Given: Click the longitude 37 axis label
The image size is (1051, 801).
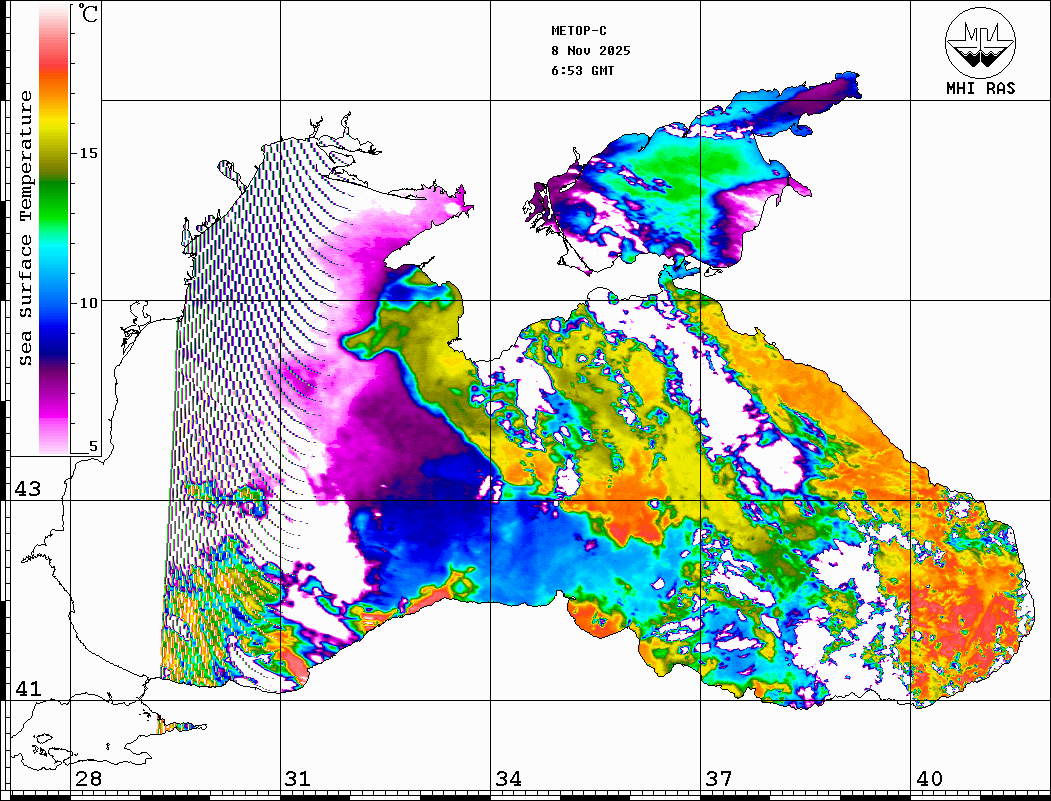Looking at the screenshot, I should 718,779.
